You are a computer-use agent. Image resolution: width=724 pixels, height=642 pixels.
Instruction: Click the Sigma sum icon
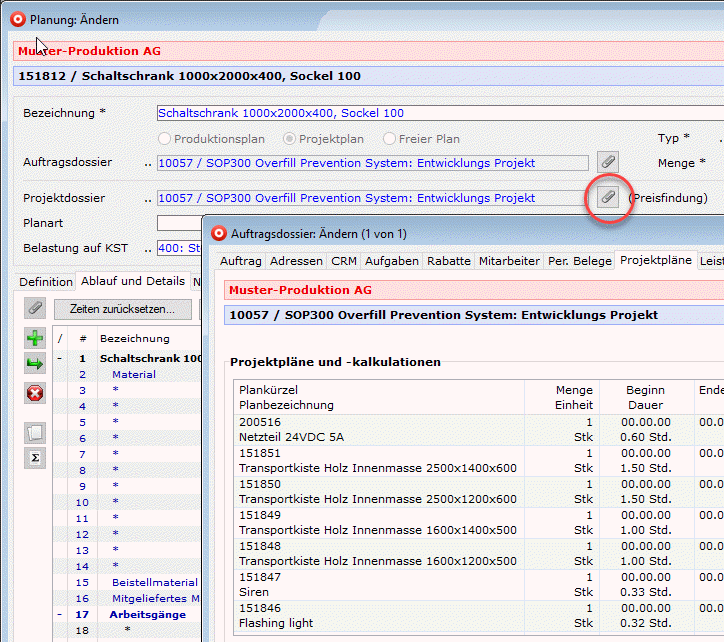pos(35,458)
